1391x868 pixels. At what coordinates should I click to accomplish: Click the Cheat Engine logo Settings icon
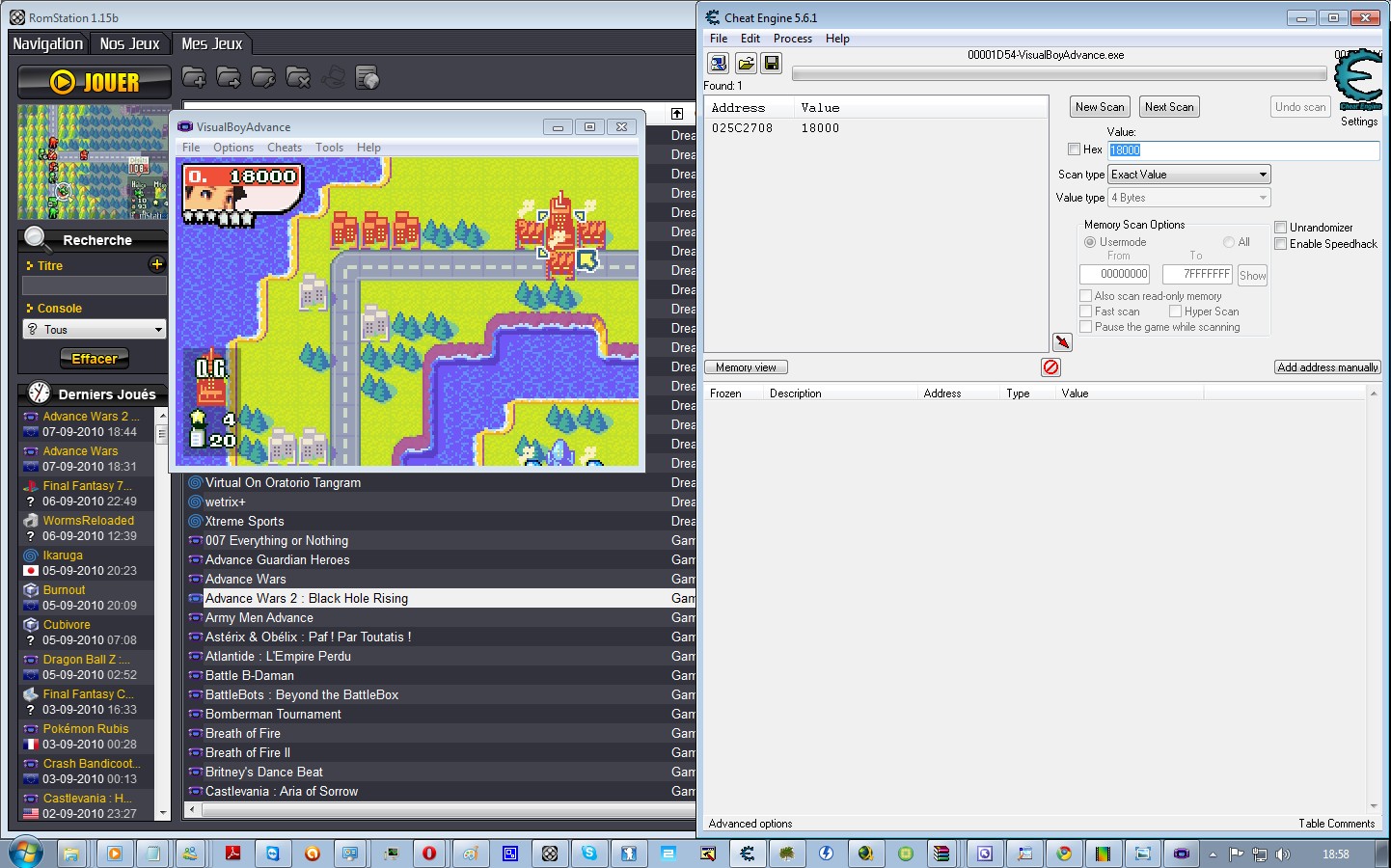coord(1358,81)
